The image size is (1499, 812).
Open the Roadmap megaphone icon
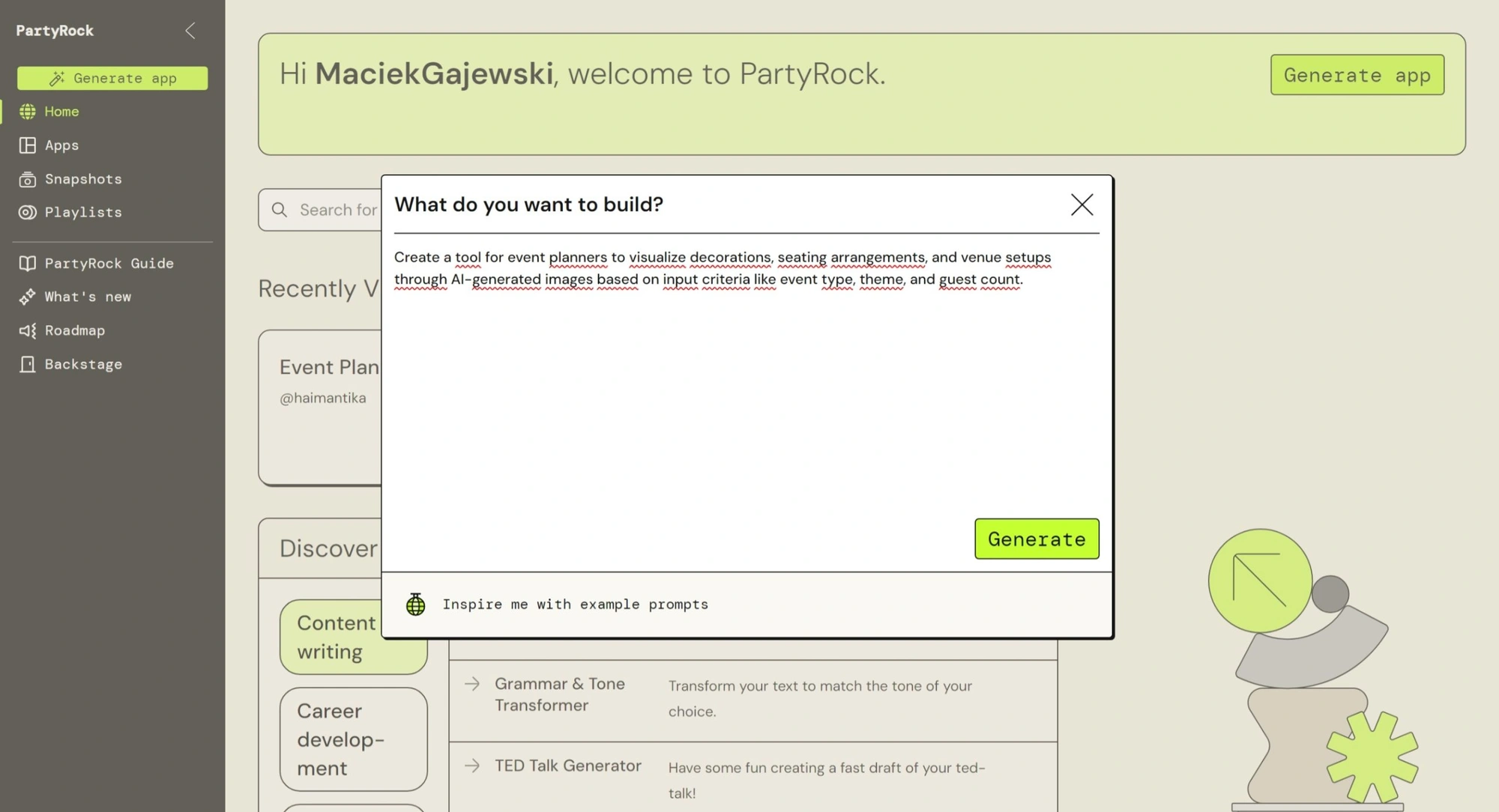pyautogui.click(x=28, y=331)
